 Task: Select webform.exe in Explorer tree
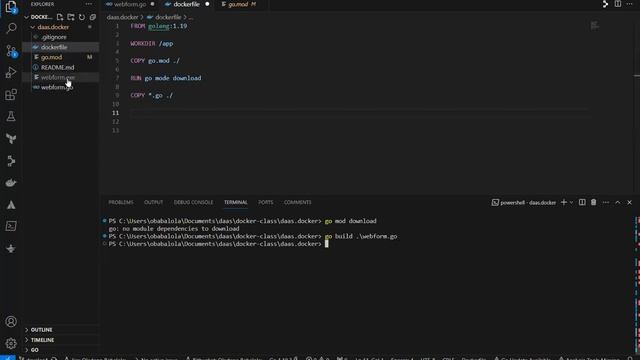(x=60, y=77)
